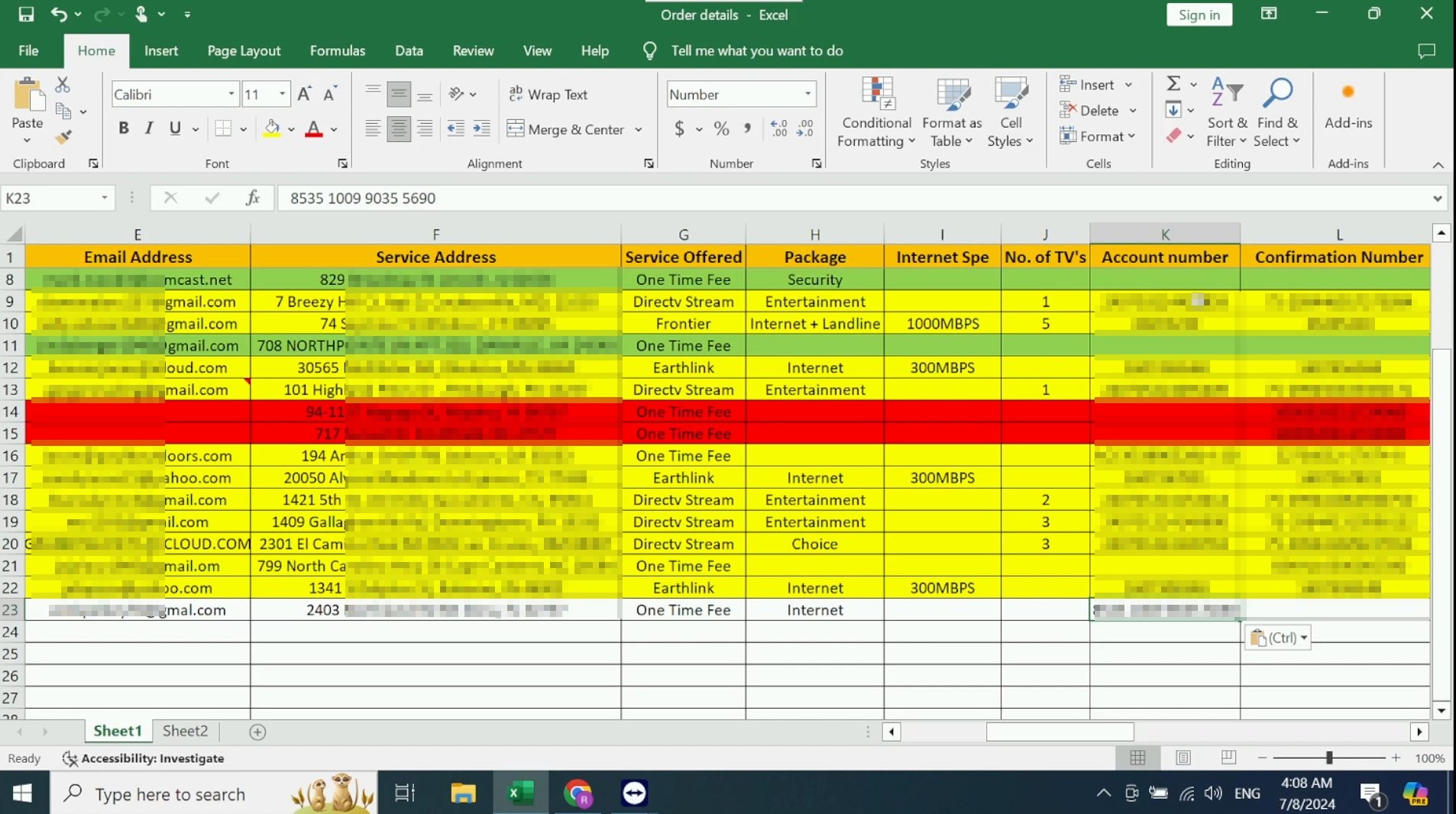This screenshot has width=1456, height=814.
Task: Apply Comma Style number format
Action: 747,128
